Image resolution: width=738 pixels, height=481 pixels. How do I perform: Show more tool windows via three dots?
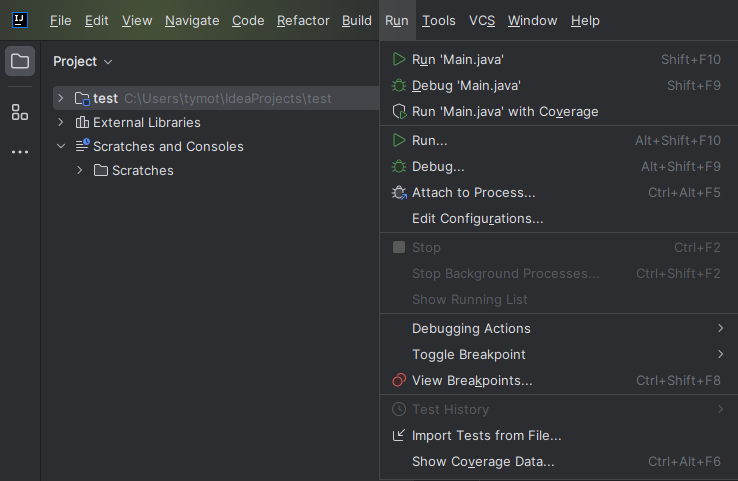point(20,152)
